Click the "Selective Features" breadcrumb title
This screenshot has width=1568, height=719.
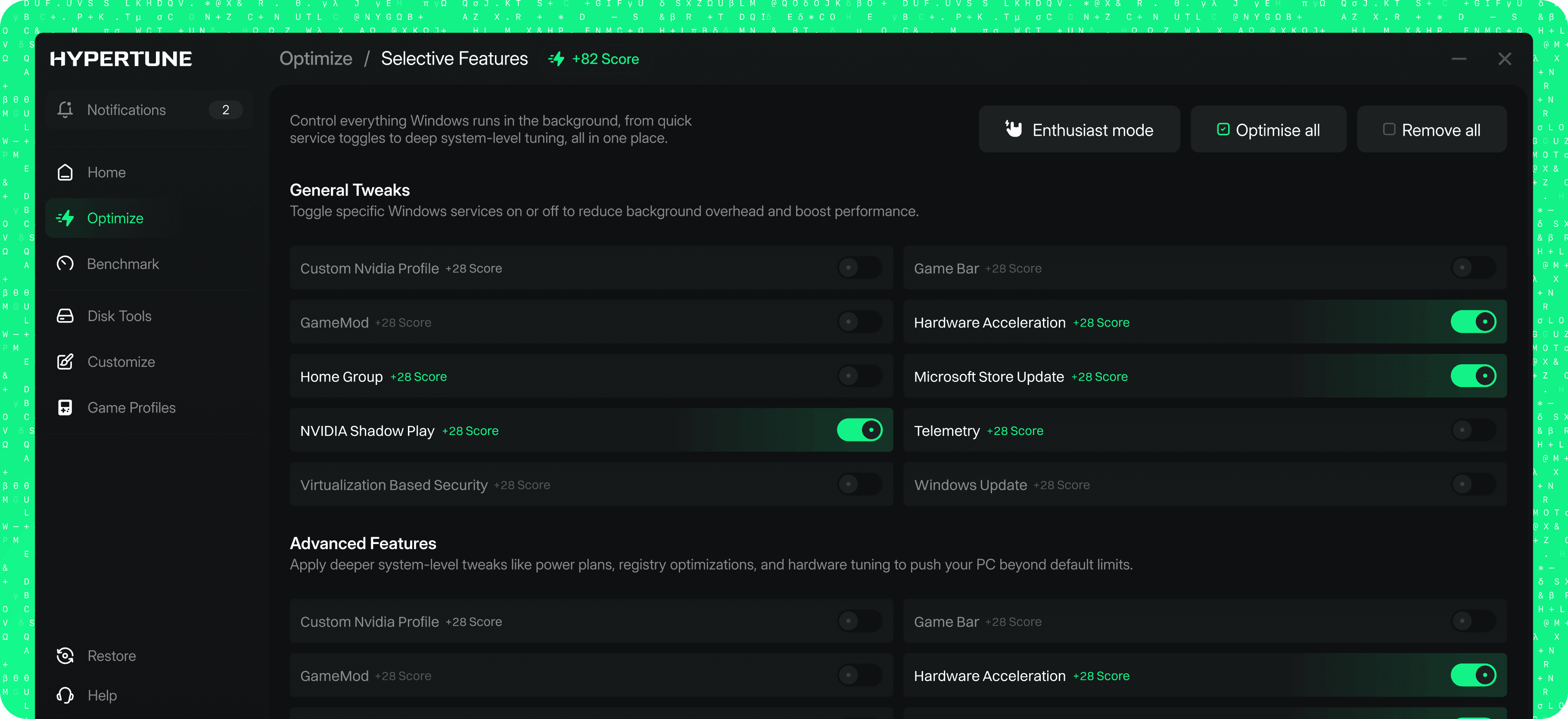[x=455, y=59]
